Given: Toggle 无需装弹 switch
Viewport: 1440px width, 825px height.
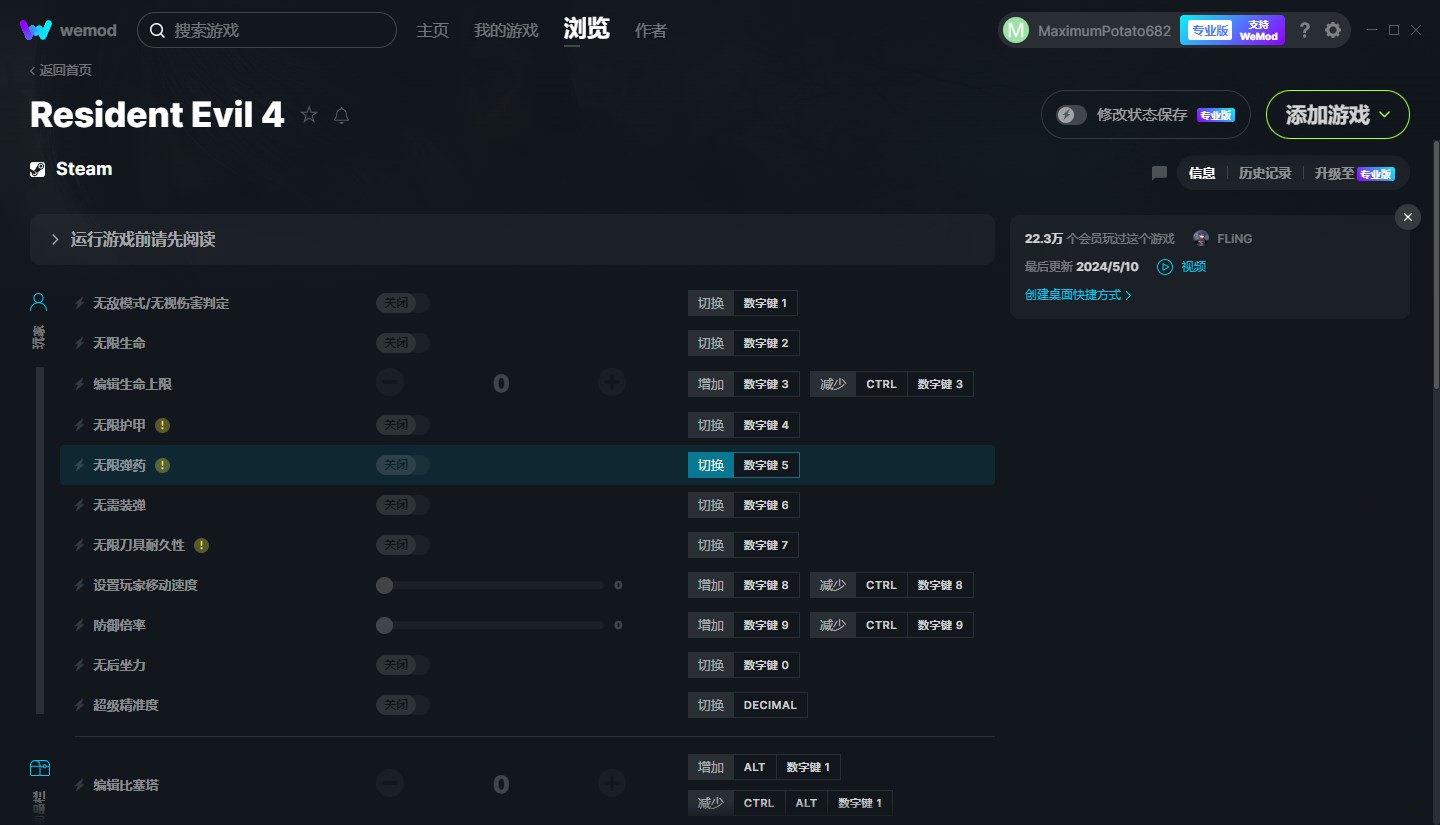Looking at the screenshot, I should (x=403, y=505).
